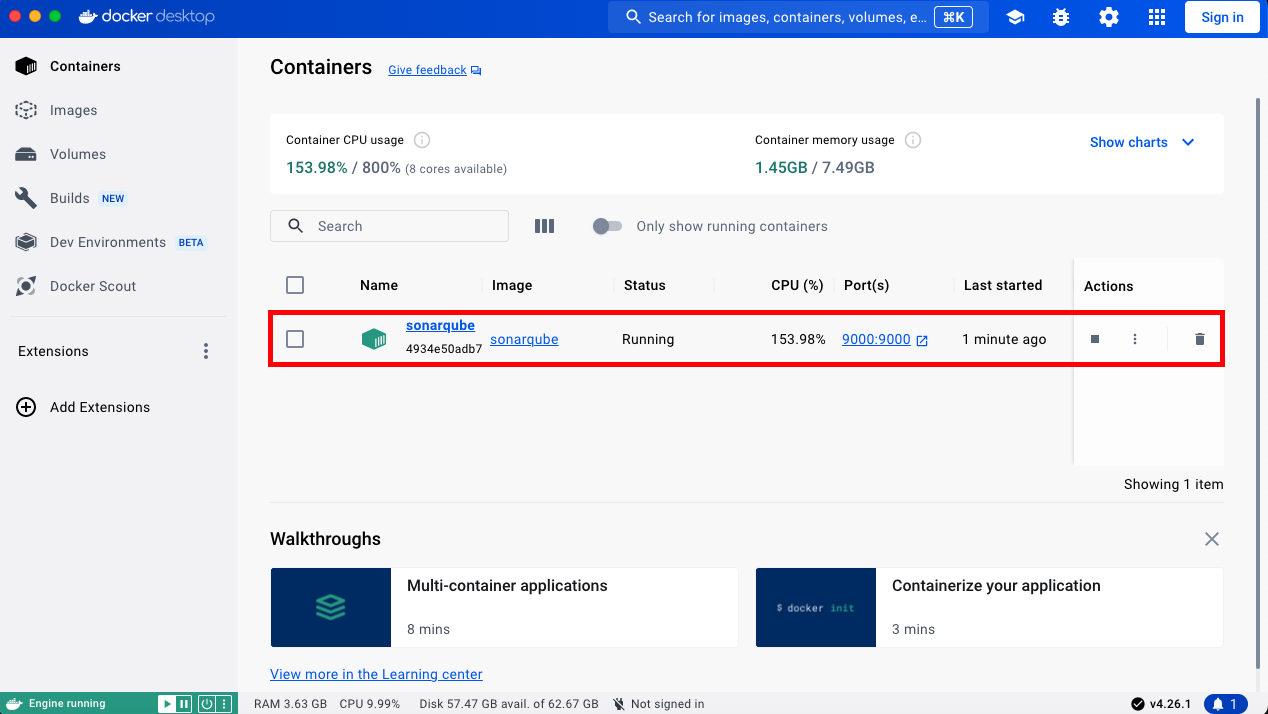
Task: Tick the sonarqube row checkbox
Action: [295, 339]
